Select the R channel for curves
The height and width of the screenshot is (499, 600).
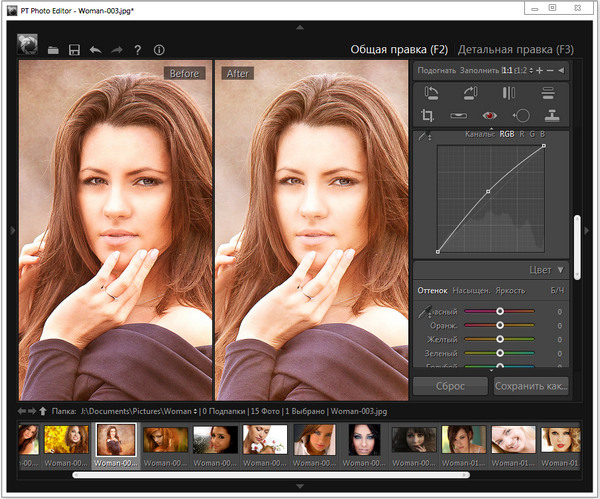[521, 134]
